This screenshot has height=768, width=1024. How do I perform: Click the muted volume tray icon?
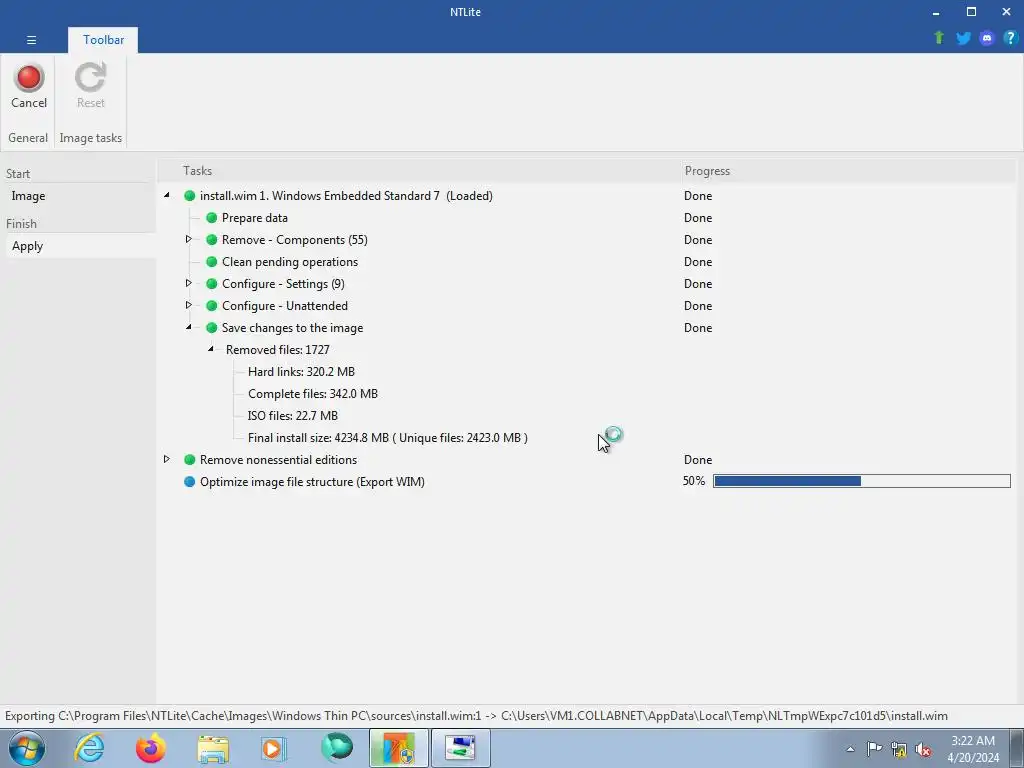pos(923,750)
